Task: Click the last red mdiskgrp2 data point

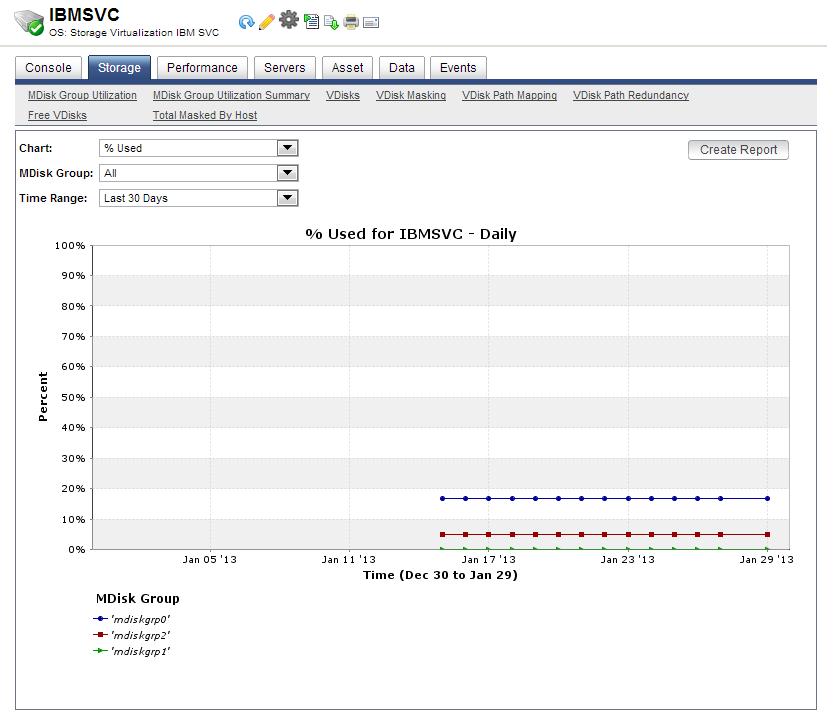Action: point(767,535)
